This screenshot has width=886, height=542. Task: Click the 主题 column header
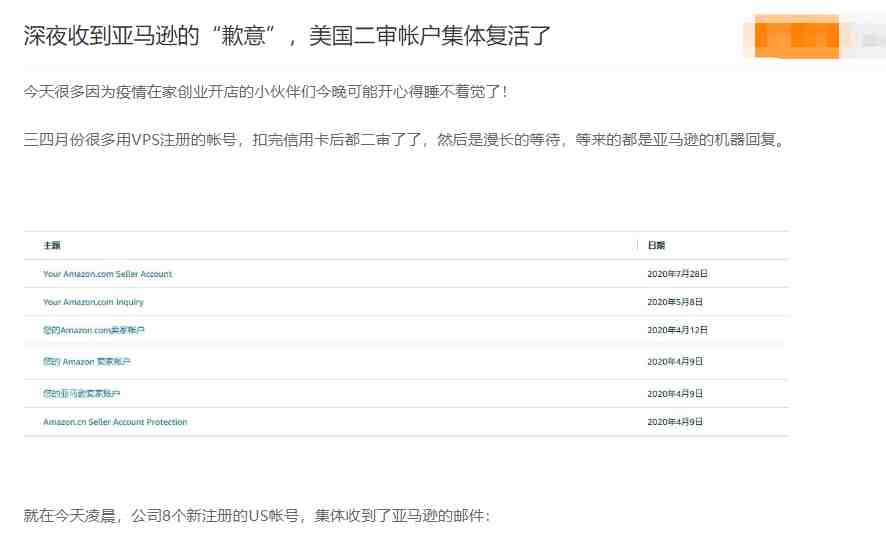(52, 245)
